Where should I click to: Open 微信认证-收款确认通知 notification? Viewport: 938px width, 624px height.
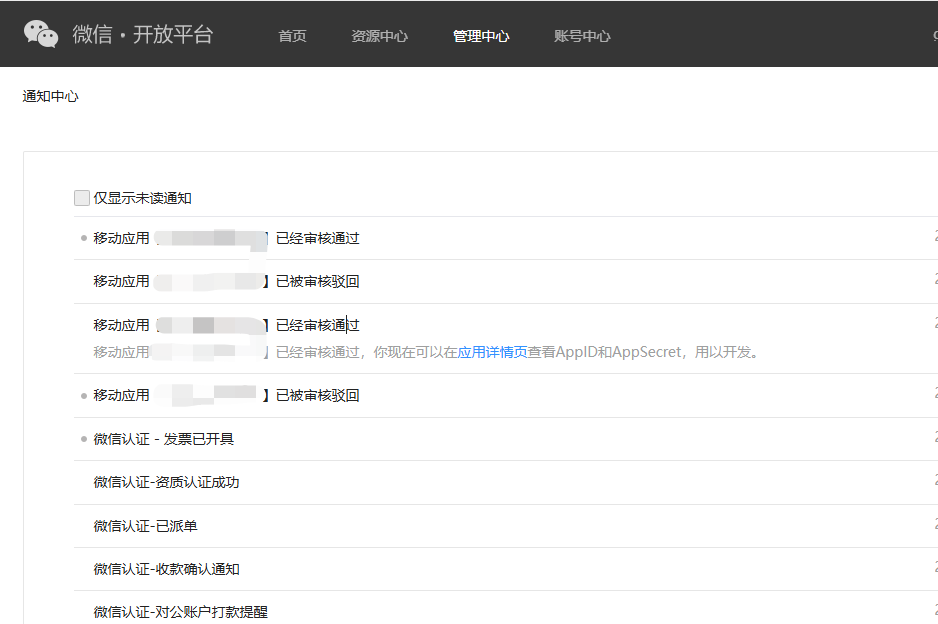(166, 569)
